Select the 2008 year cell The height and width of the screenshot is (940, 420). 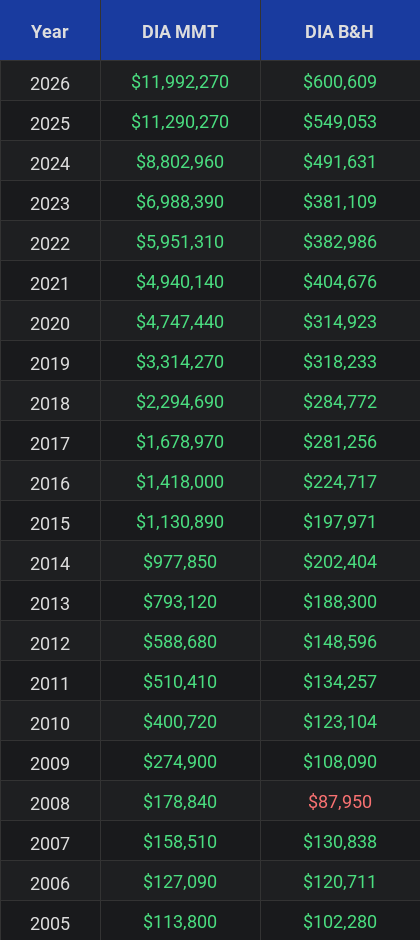[50, 802]
